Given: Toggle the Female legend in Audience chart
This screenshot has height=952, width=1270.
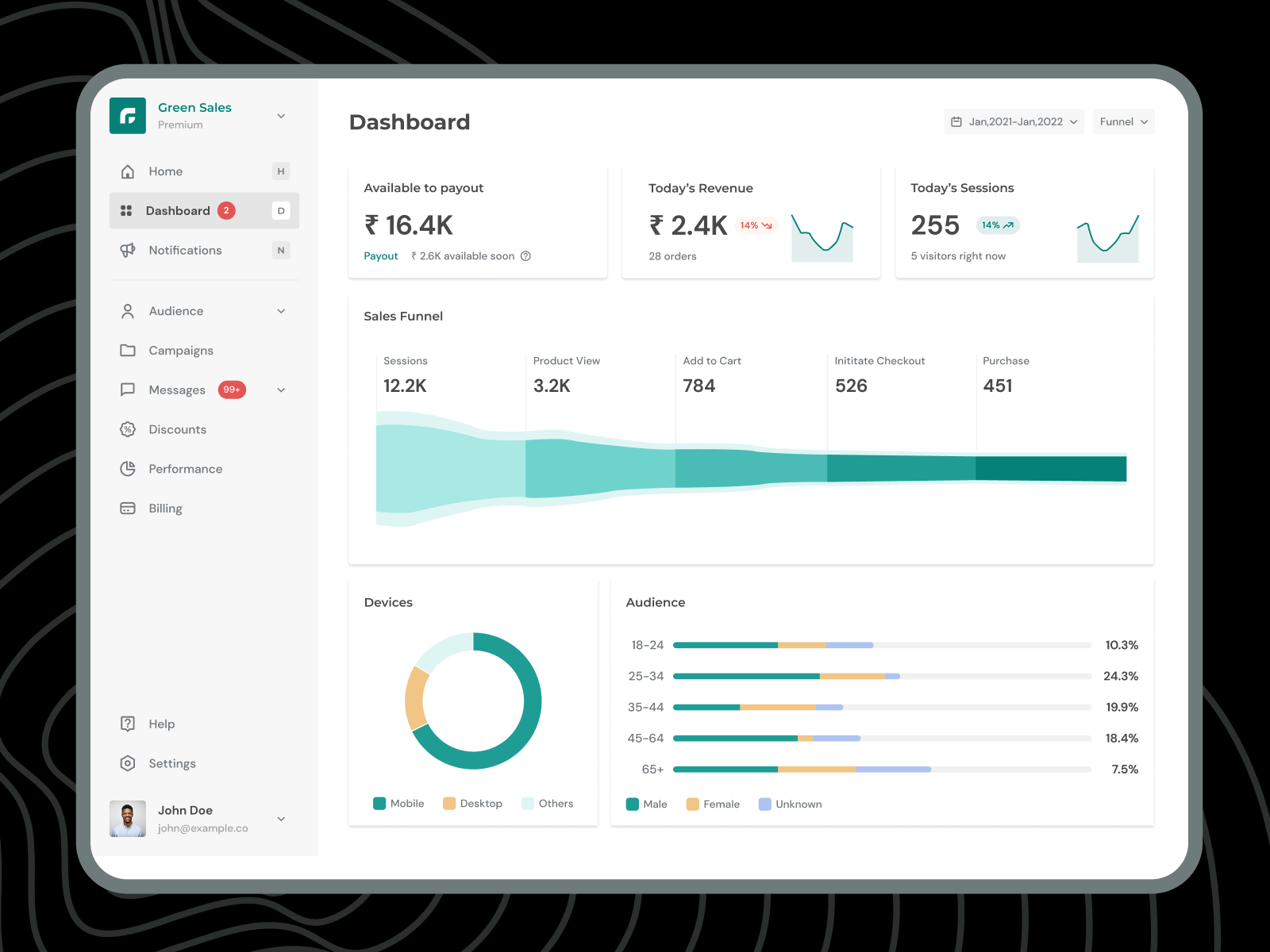Looking at the screenshot, I should tap(713, 804).
